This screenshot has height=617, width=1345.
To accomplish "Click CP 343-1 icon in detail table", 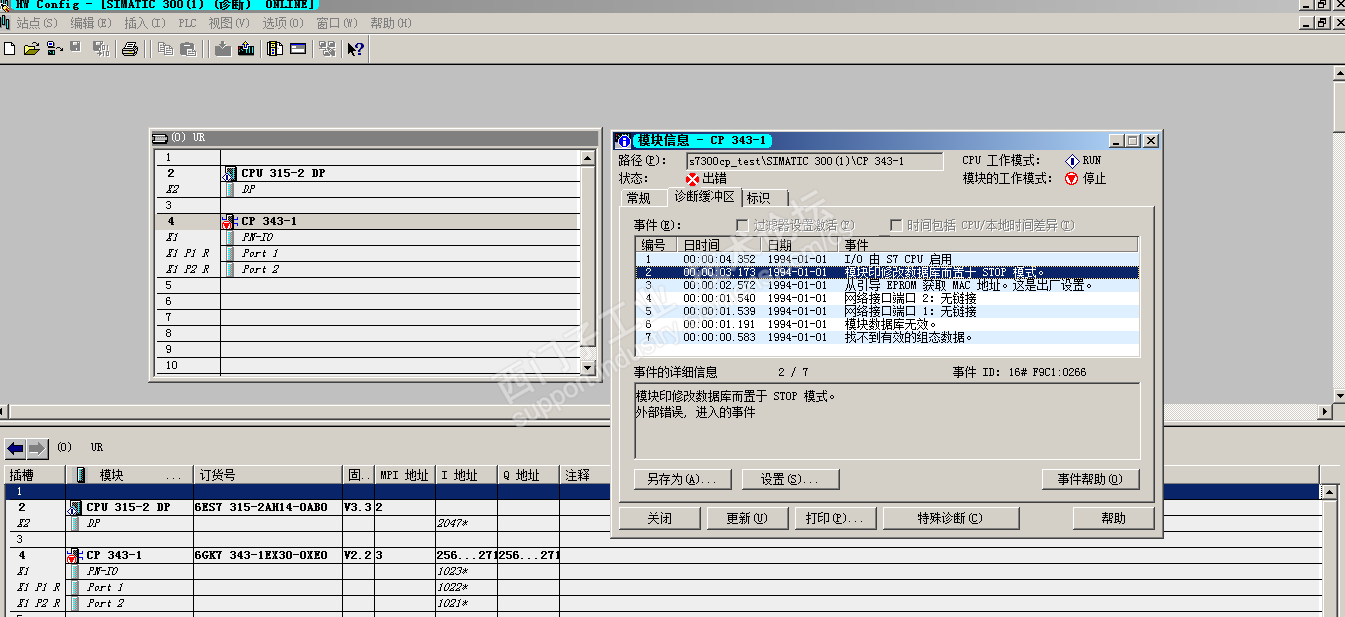I will (x=73, y=555).
